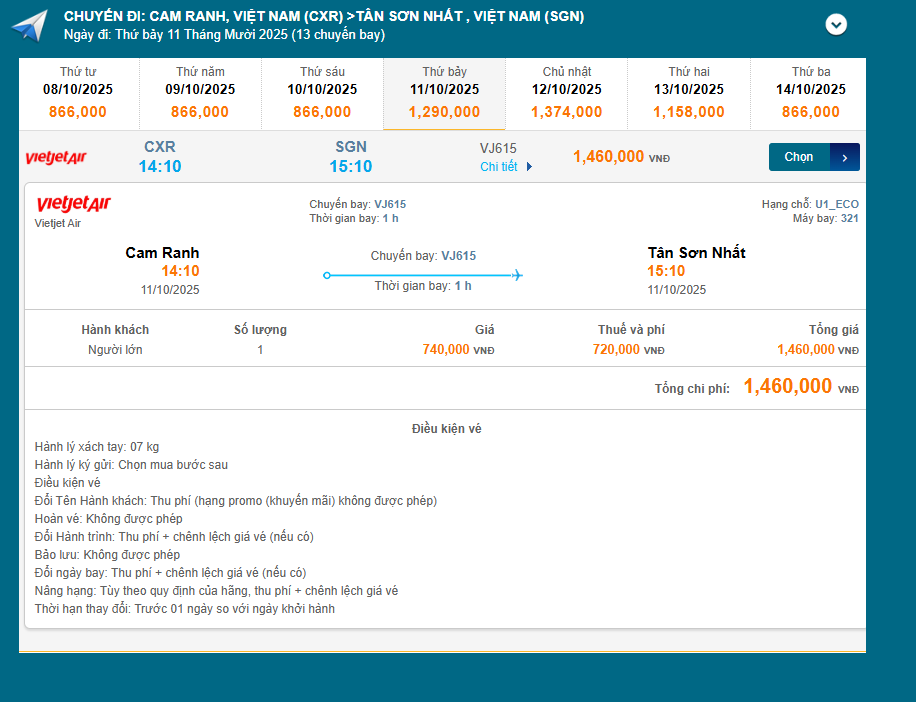The height and width of the screenshot is (702, 916).
Task: Click the origin circle on route line
Action: [x=326, y=275]
